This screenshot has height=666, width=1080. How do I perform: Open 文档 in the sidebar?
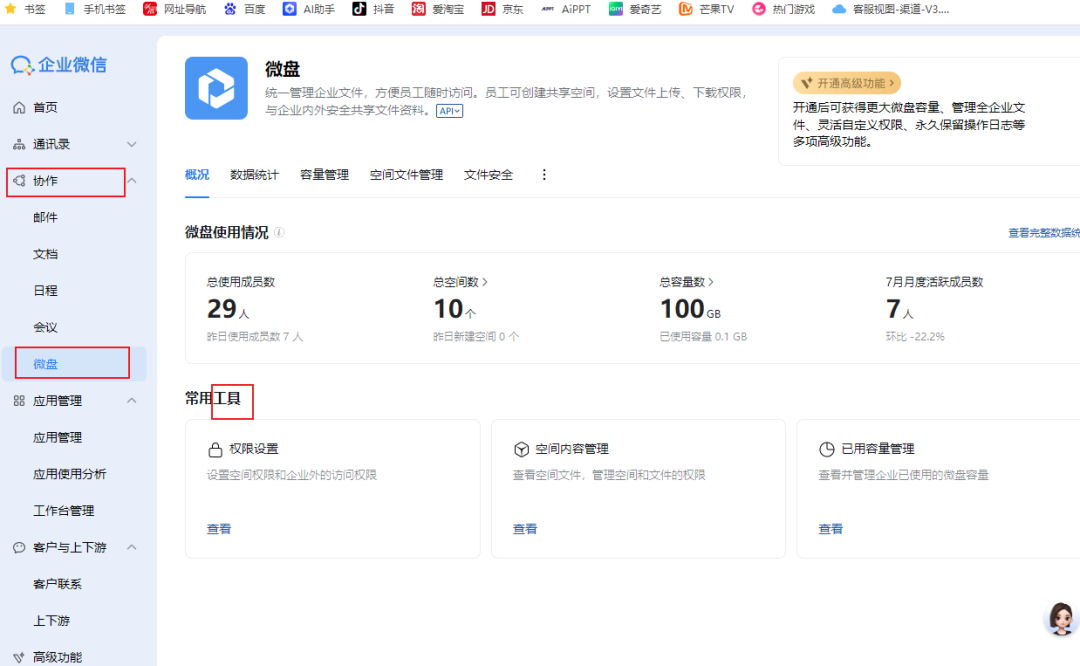tap(46, 254)
